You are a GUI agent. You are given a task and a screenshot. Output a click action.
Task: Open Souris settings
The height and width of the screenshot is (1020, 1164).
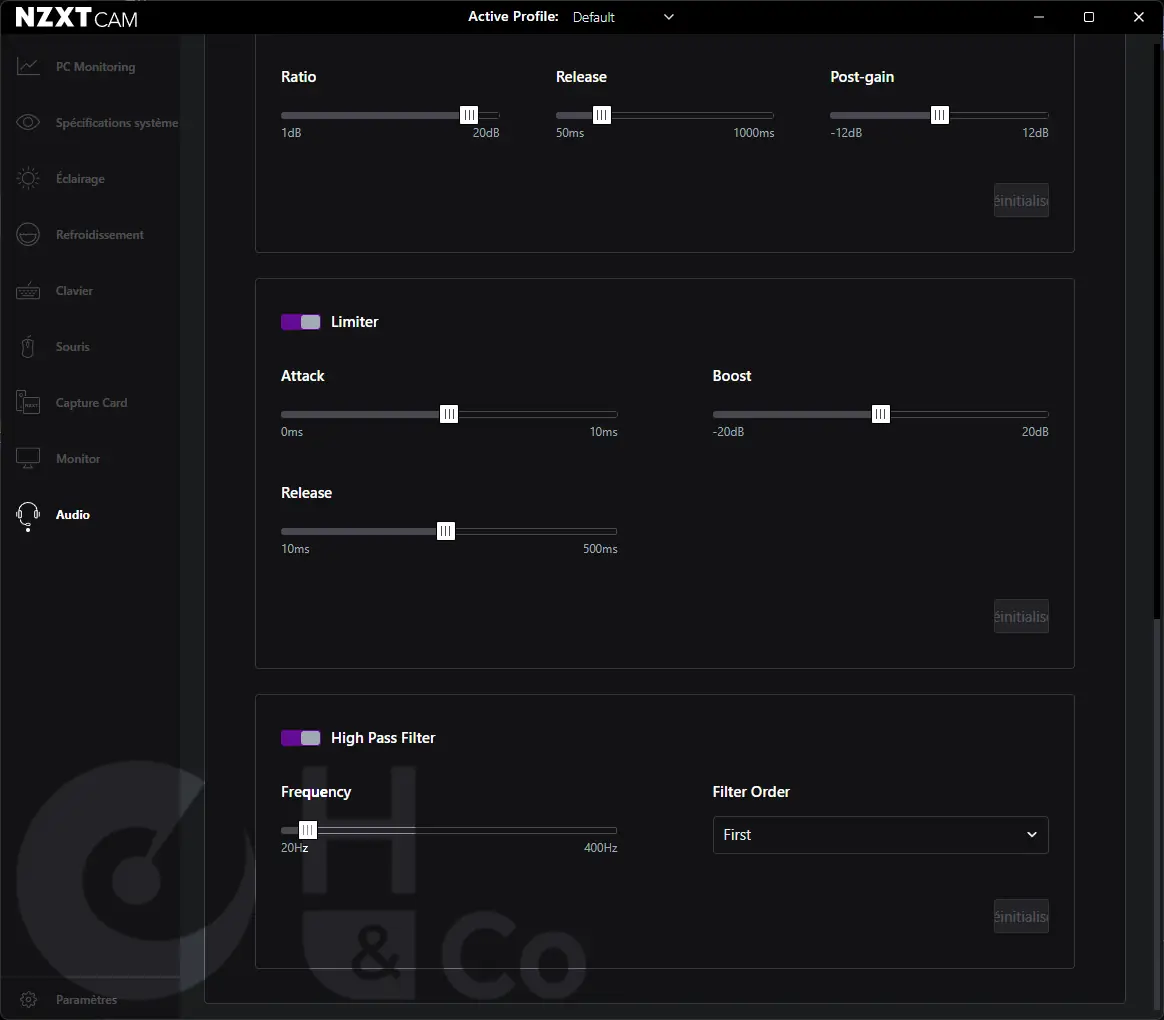pos(73,347)
